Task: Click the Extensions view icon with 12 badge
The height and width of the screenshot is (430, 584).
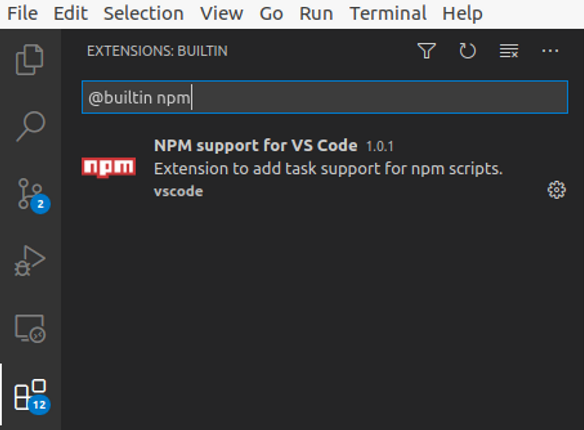Action: [x=32, y=397]
